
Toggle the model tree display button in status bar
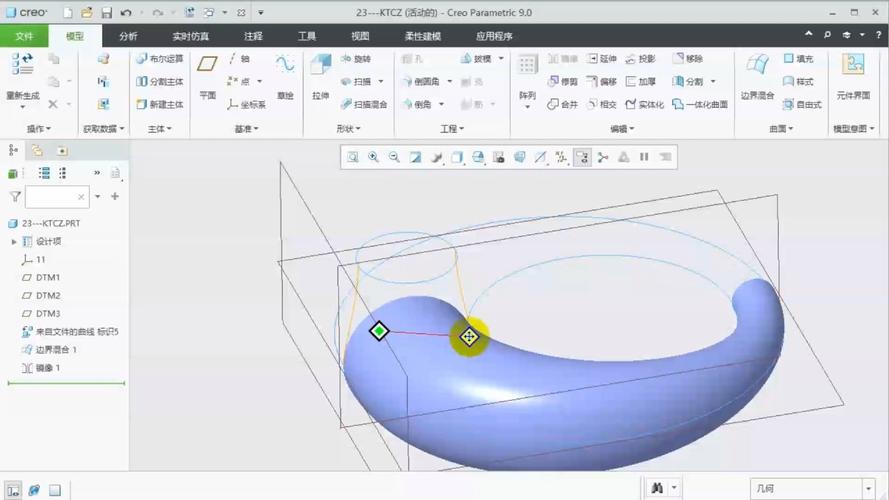click(x=13, y=490)
